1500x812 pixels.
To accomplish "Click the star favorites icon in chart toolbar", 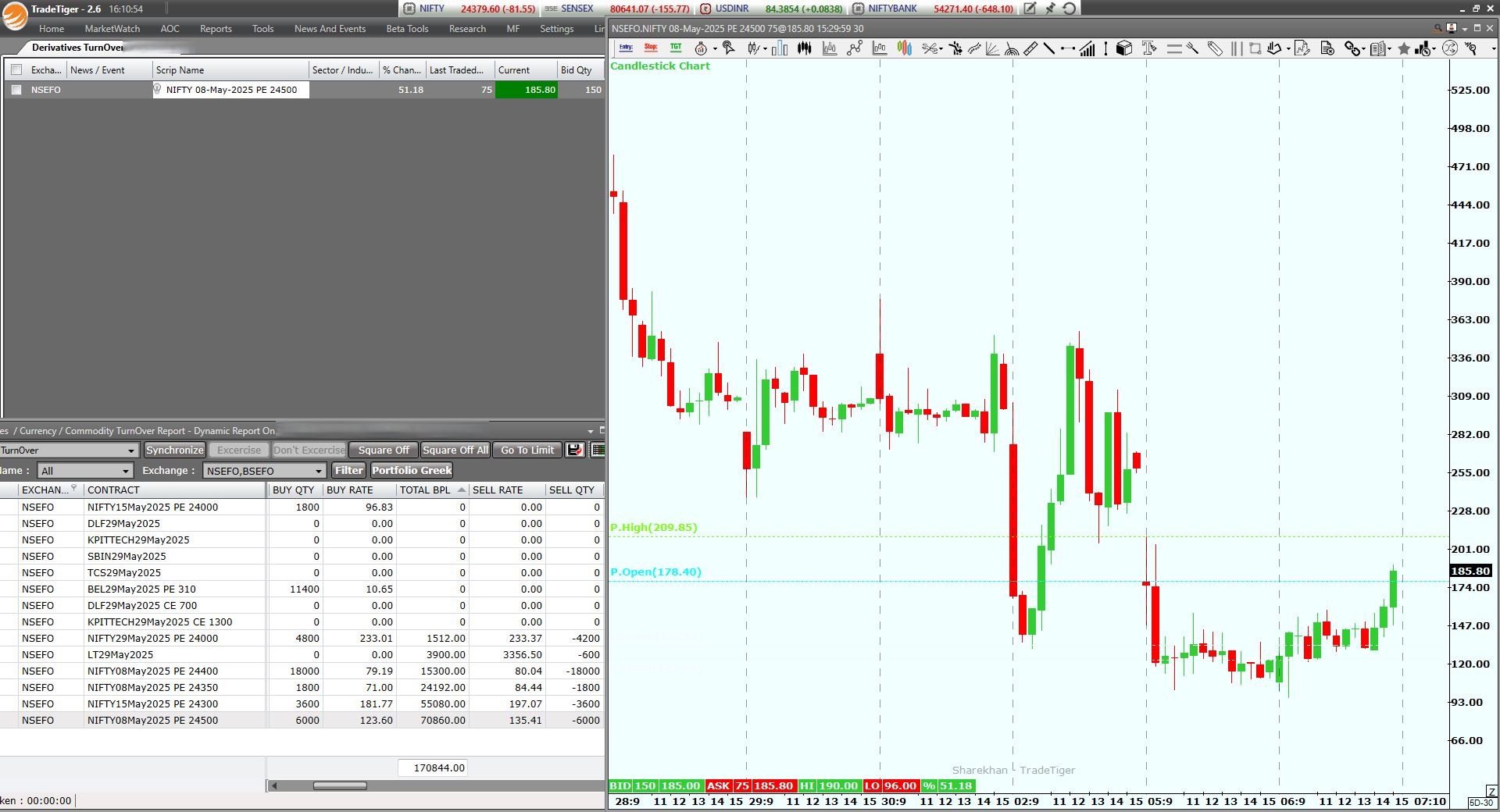I will point(1404,48).
